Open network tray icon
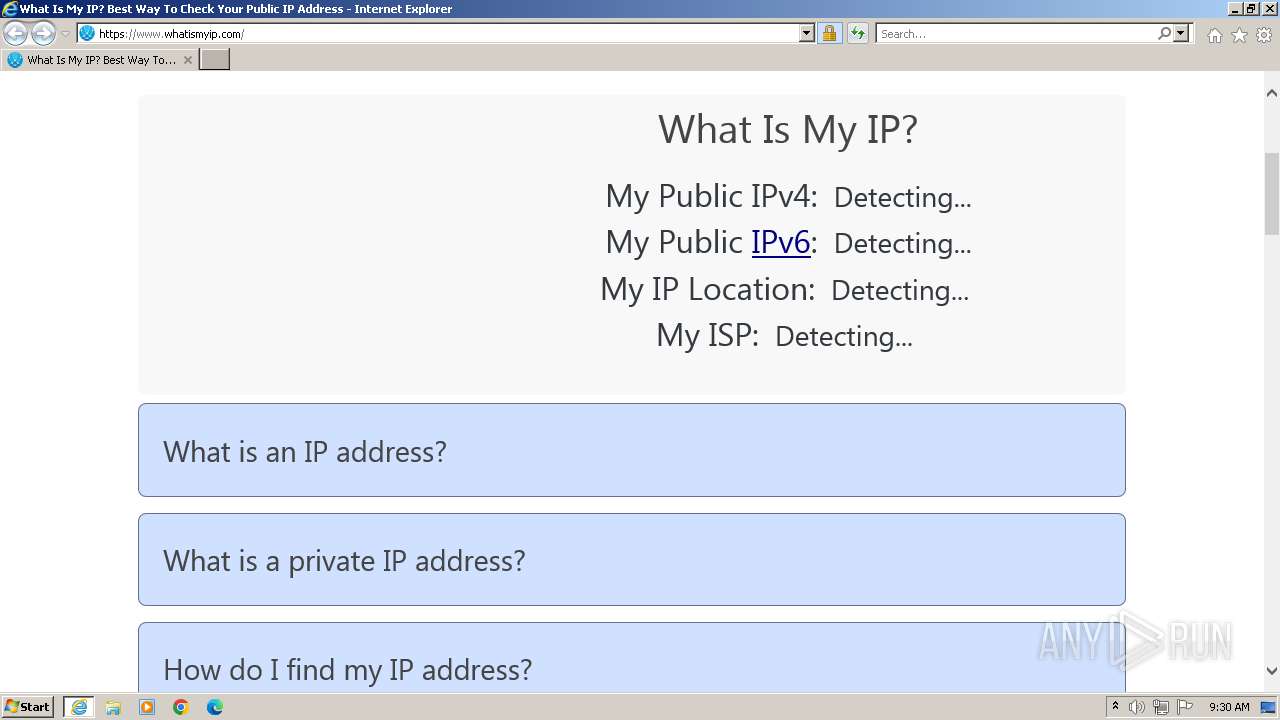1280x720 pixels. [1161, 707]
